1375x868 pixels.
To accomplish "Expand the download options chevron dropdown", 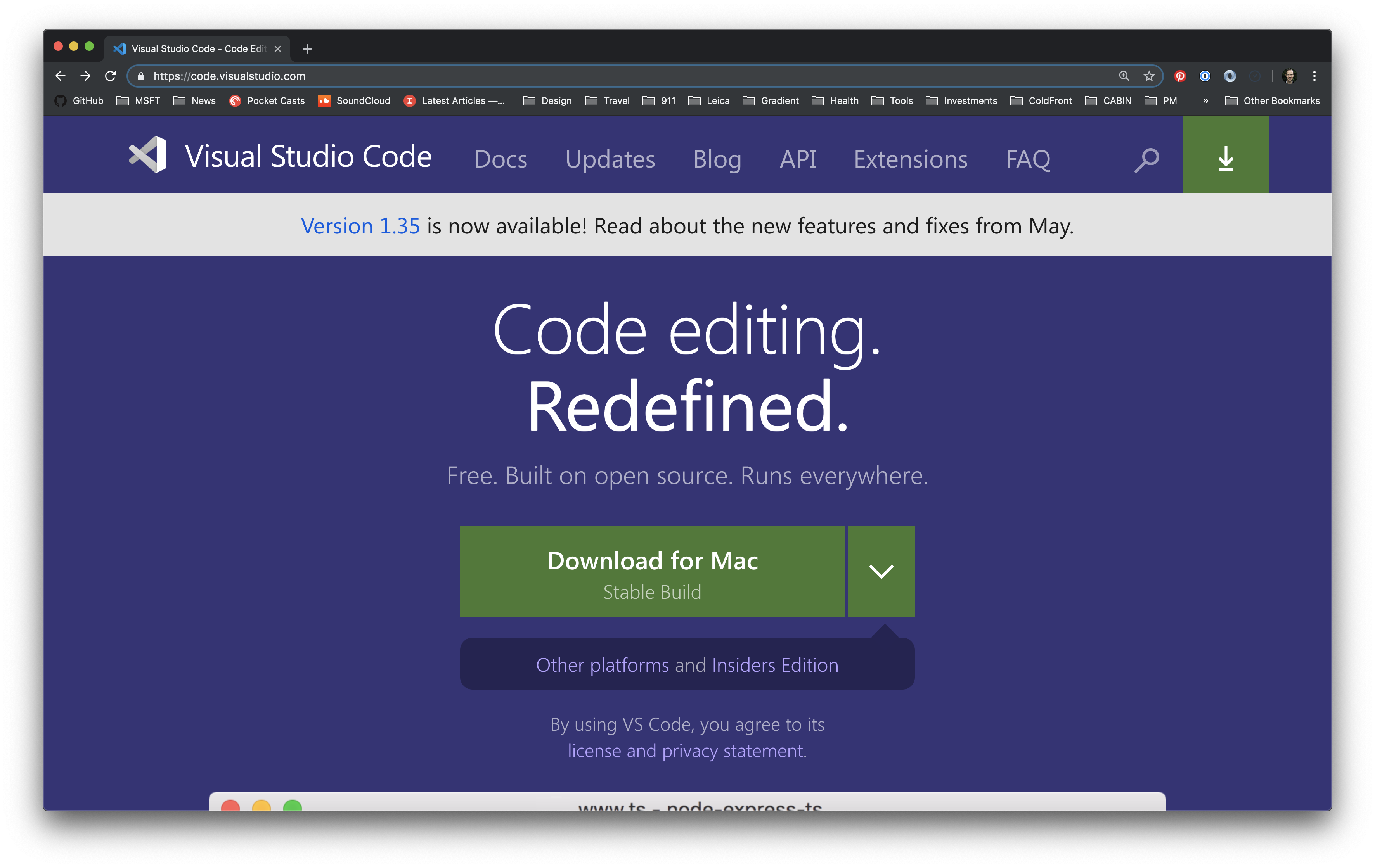I will (880, 571).
